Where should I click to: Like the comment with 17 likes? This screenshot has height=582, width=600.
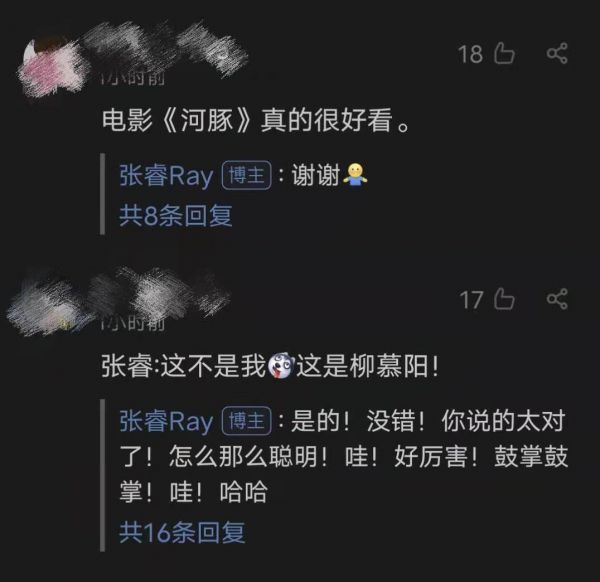[504, 298]
